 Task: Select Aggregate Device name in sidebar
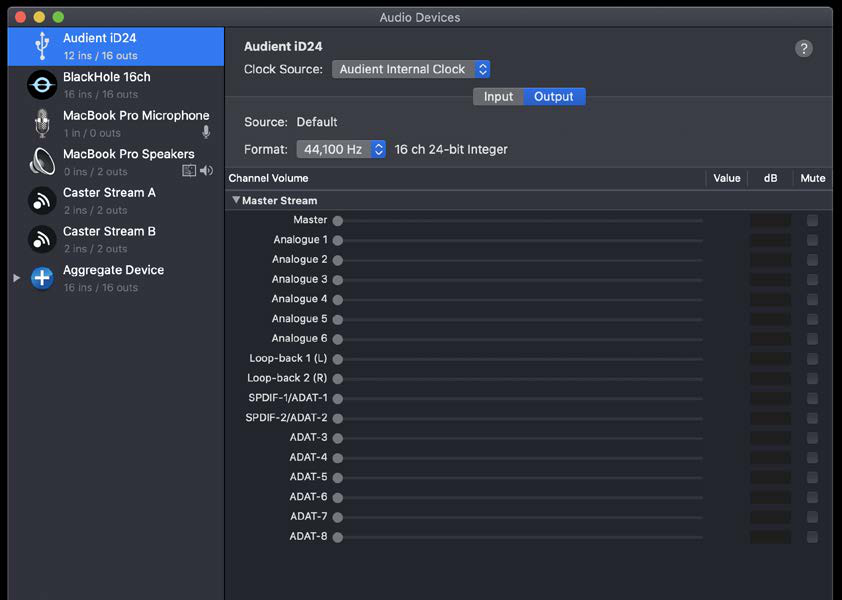[x=113, y=270]
